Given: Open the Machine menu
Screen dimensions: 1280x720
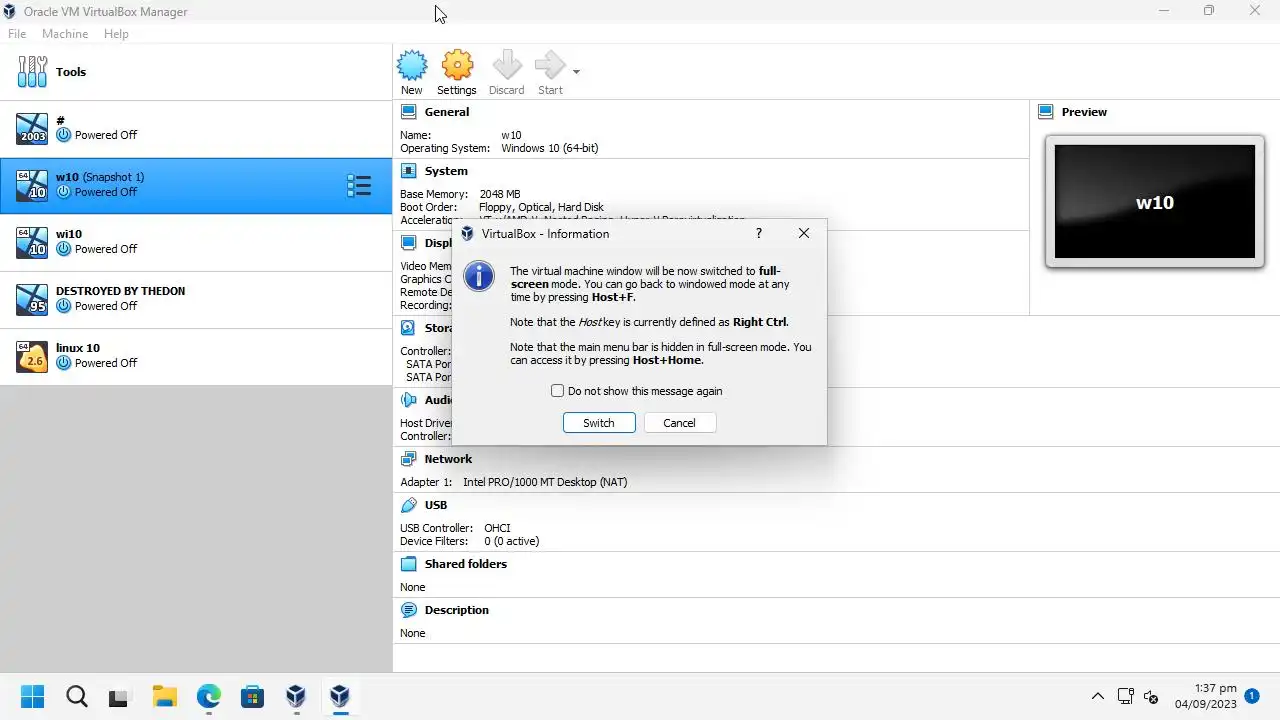Looking at the screenshot, I should click(x=65, y=34).
